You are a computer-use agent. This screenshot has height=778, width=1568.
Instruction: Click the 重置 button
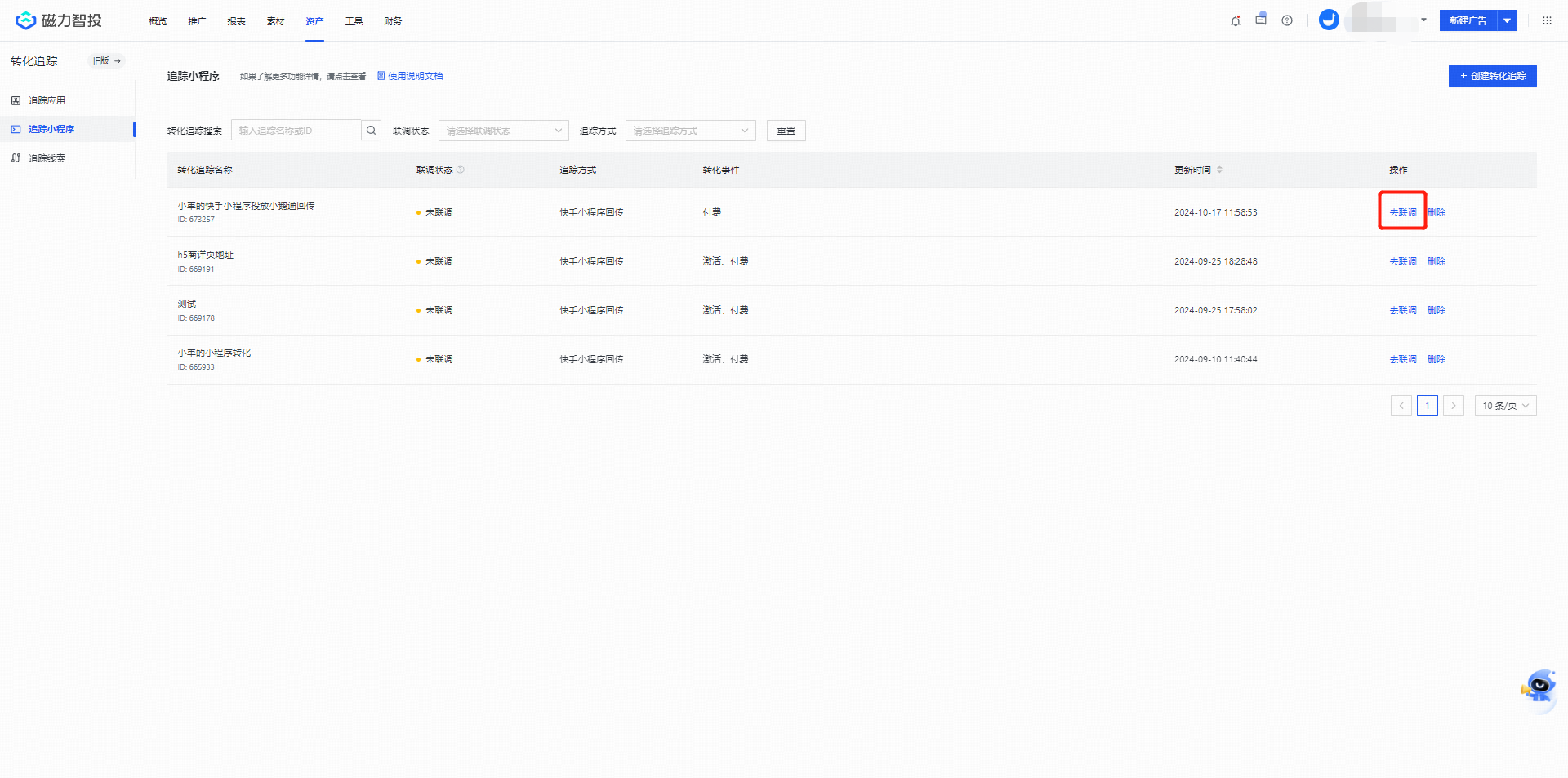(786, 131)
